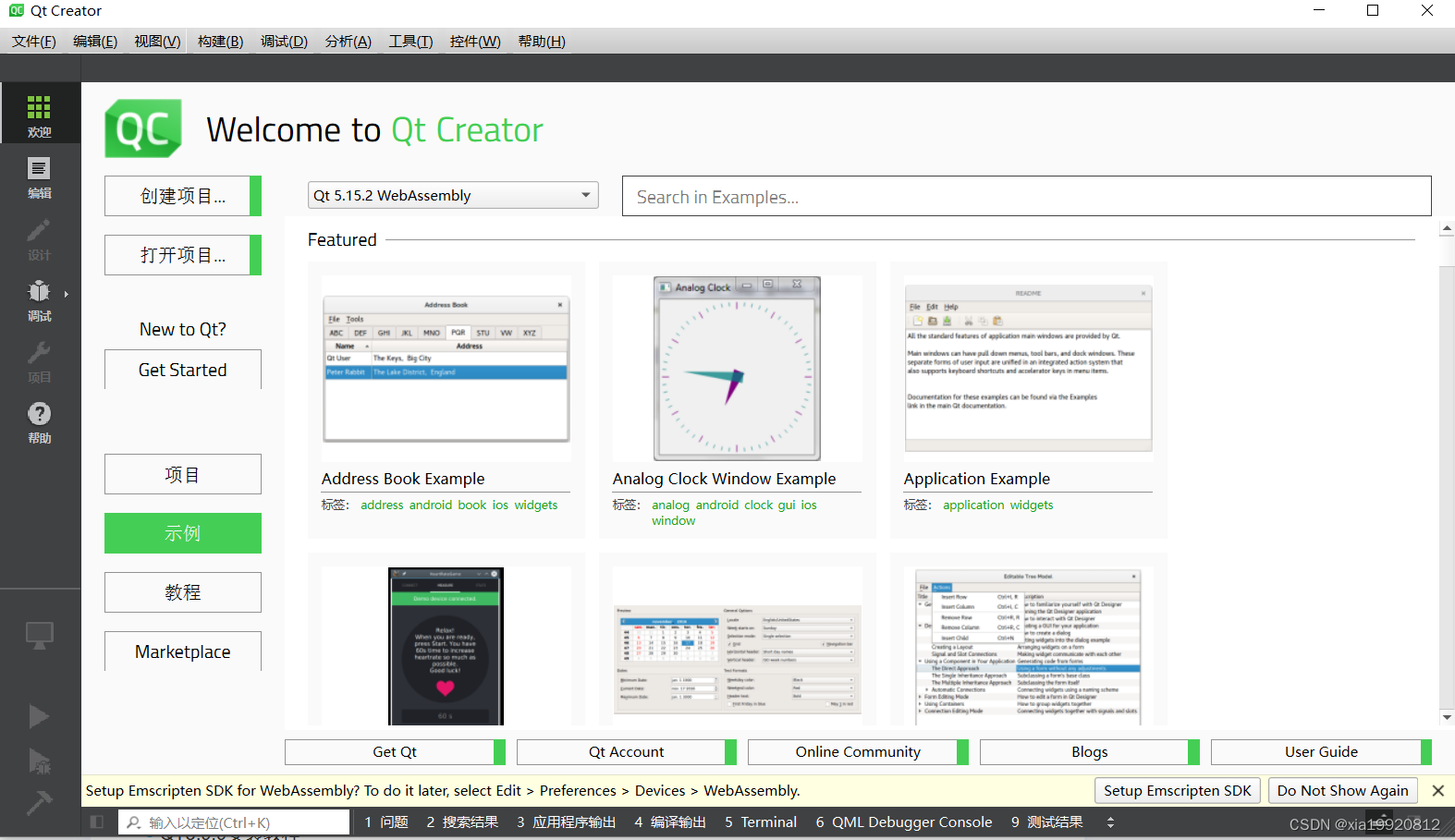This screenshot has height=840, width=1455.
Task: Open the 控件(W) menu
Action: 475,42
